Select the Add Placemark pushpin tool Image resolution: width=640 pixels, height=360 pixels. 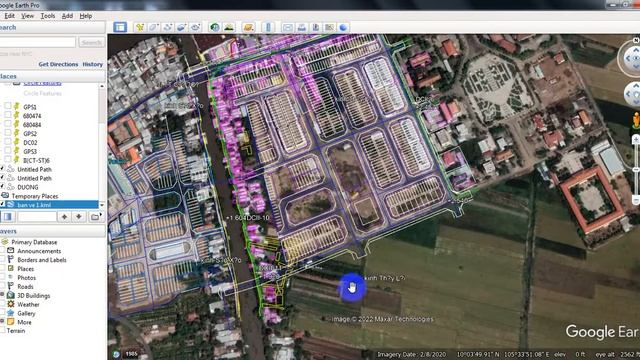(x=140, y=27)
